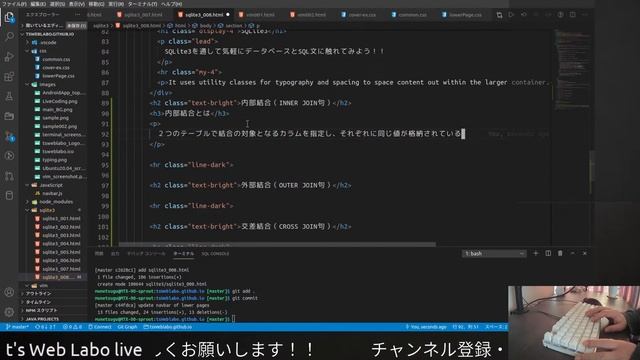Open the Extensions view icon

coord(9,76)
